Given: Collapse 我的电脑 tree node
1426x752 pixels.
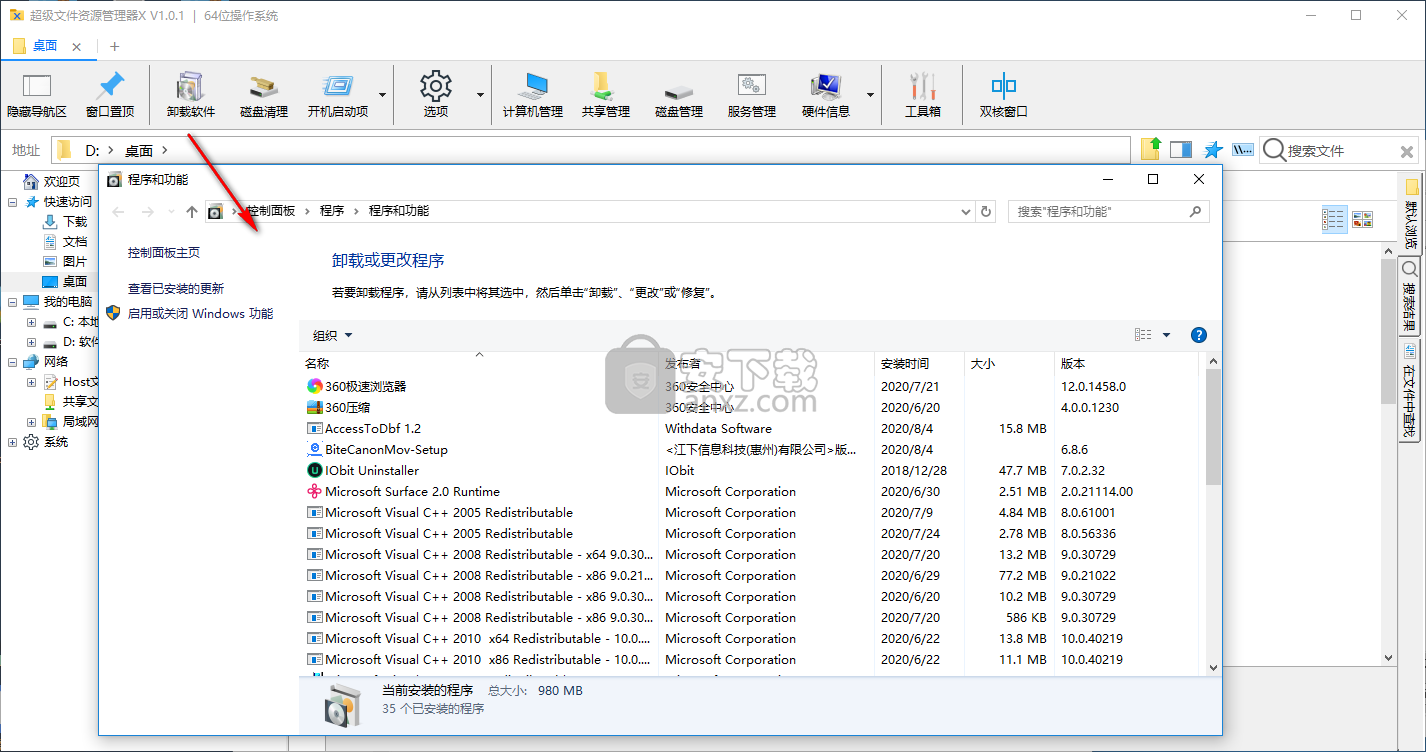Looking at the screenshot, I should tap(12, 301).
